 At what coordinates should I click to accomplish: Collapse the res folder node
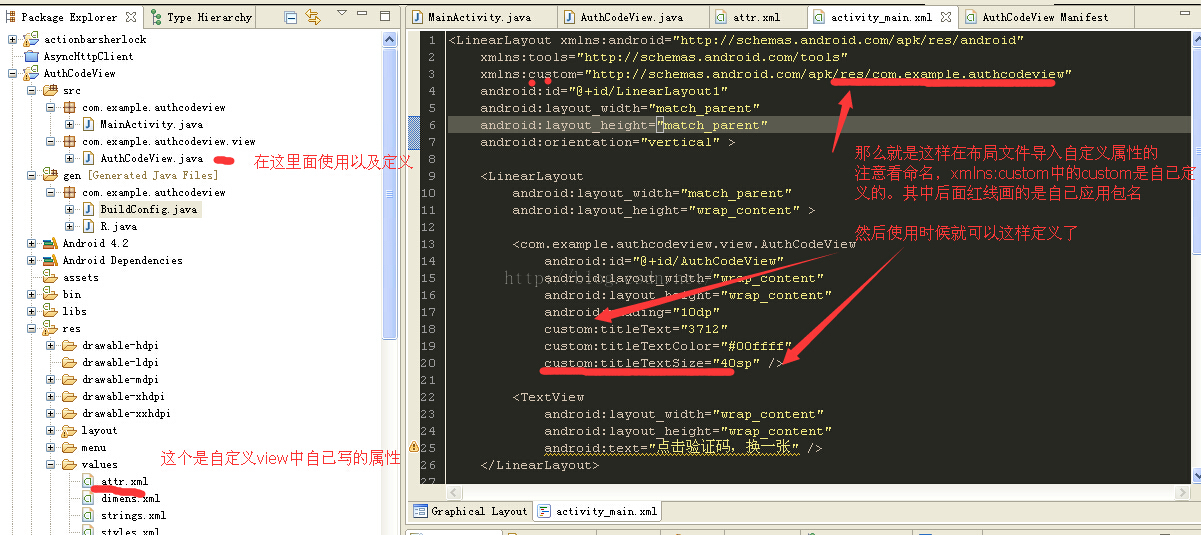pyautogui.click(x=32, y=328)
